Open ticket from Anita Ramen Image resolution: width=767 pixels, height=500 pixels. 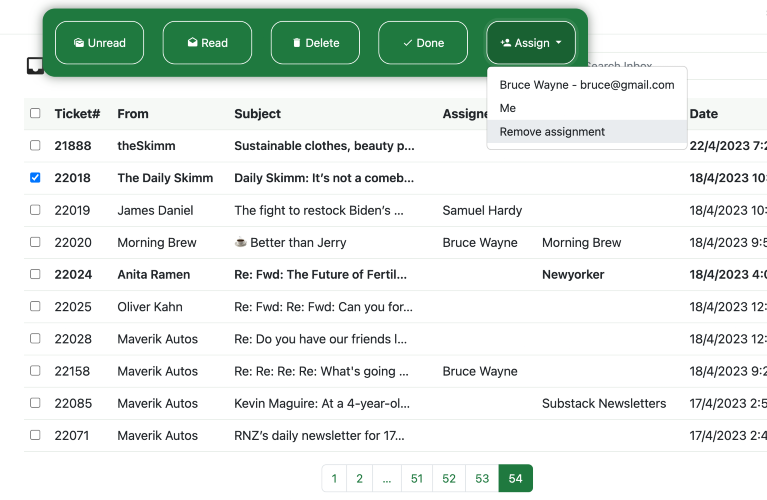click(154, 274)
